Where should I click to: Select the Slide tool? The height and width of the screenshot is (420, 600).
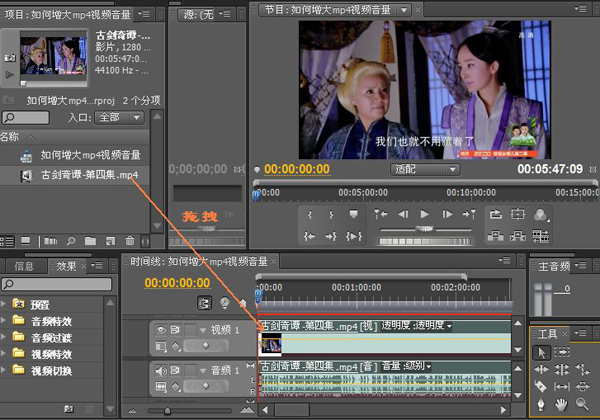(582, 387)
